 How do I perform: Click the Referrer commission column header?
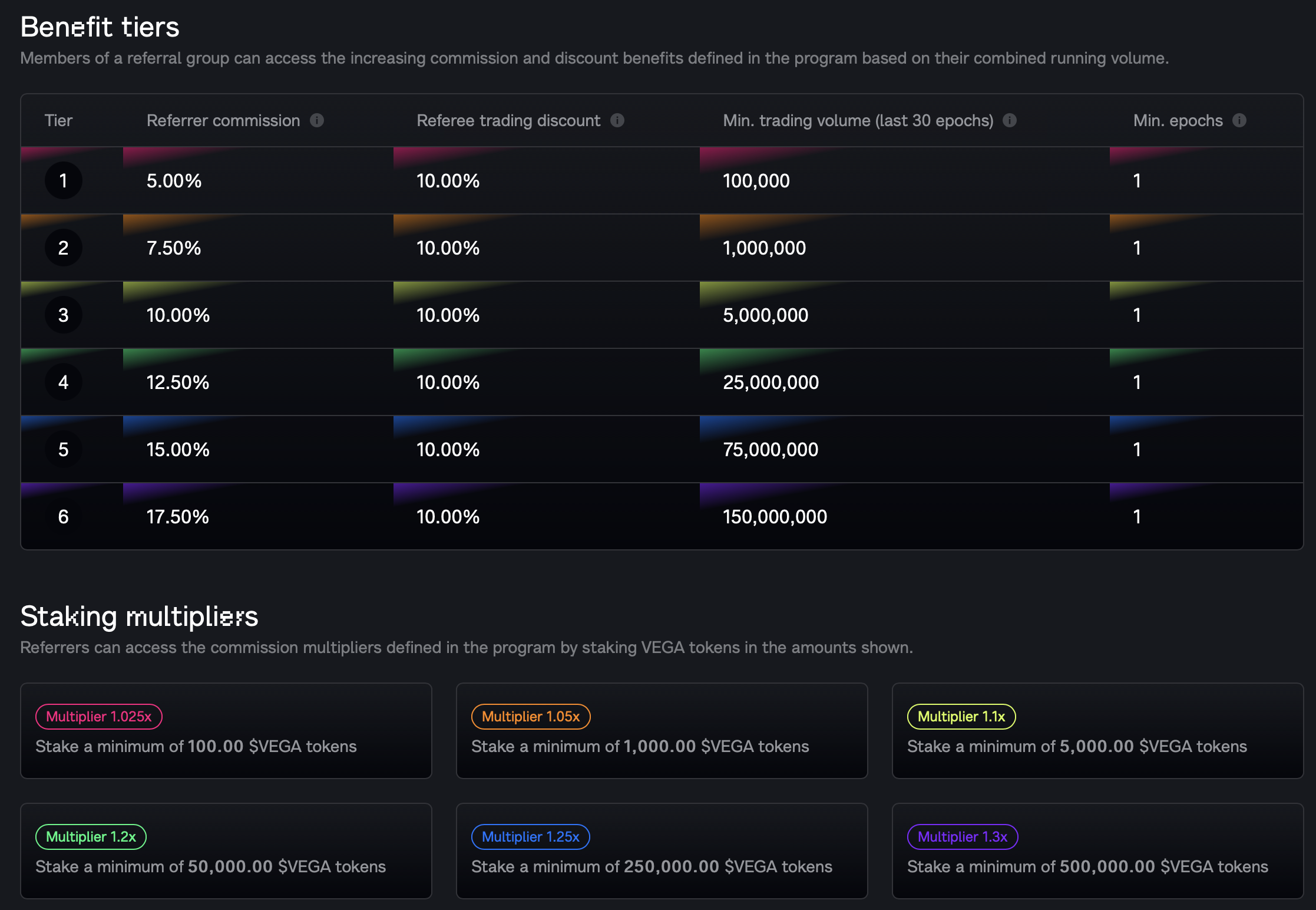(223, 120)
